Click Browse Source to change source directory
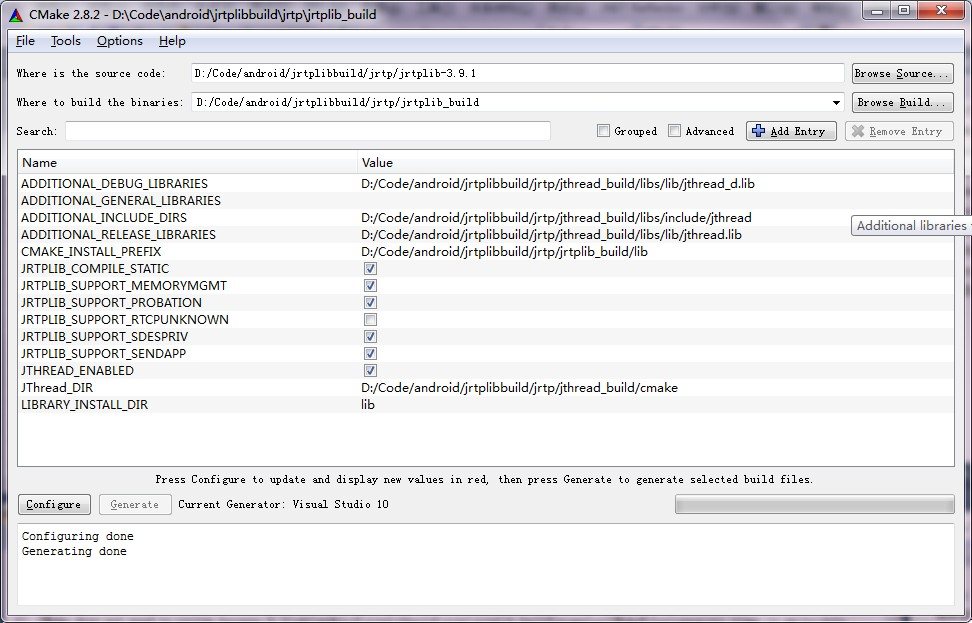This screenshot has width=972, height=623. tap(899, 72)
